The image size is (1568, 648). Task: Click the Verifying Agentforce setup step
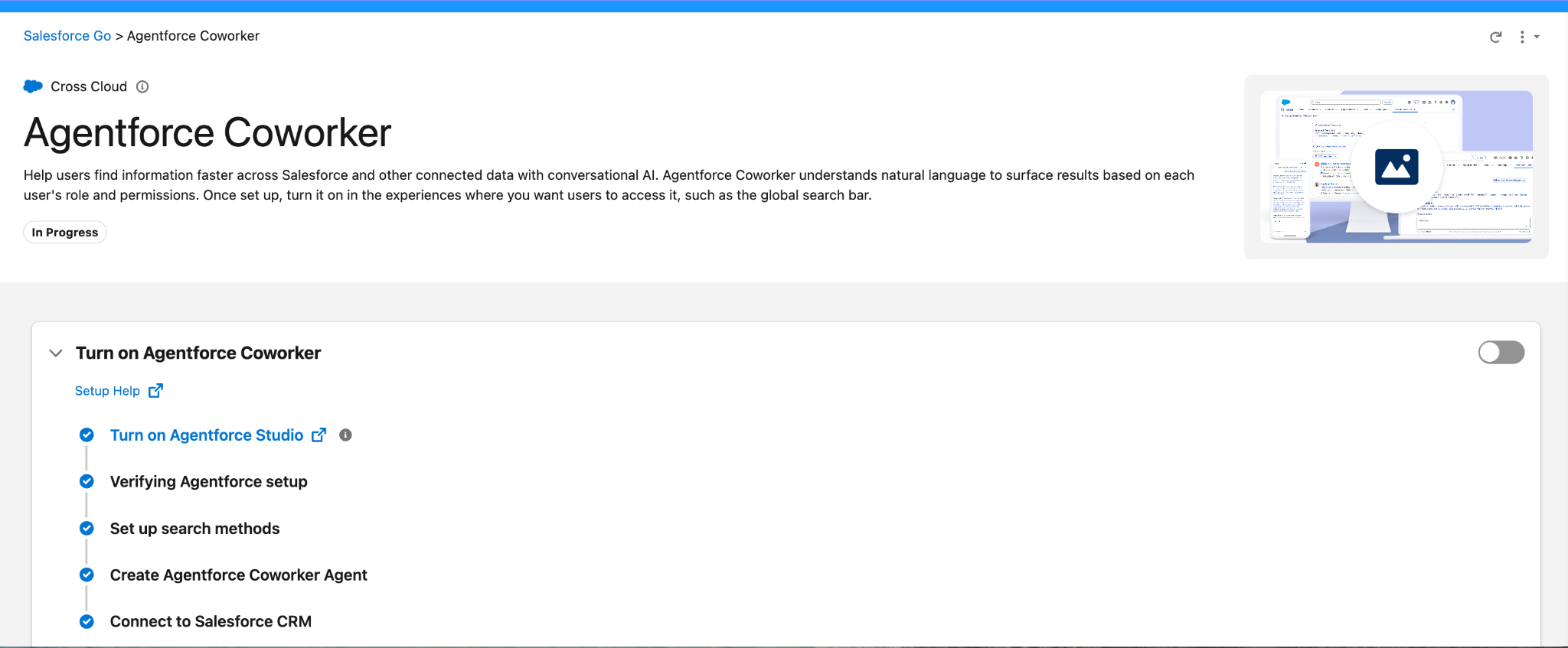tap(209, 482)
